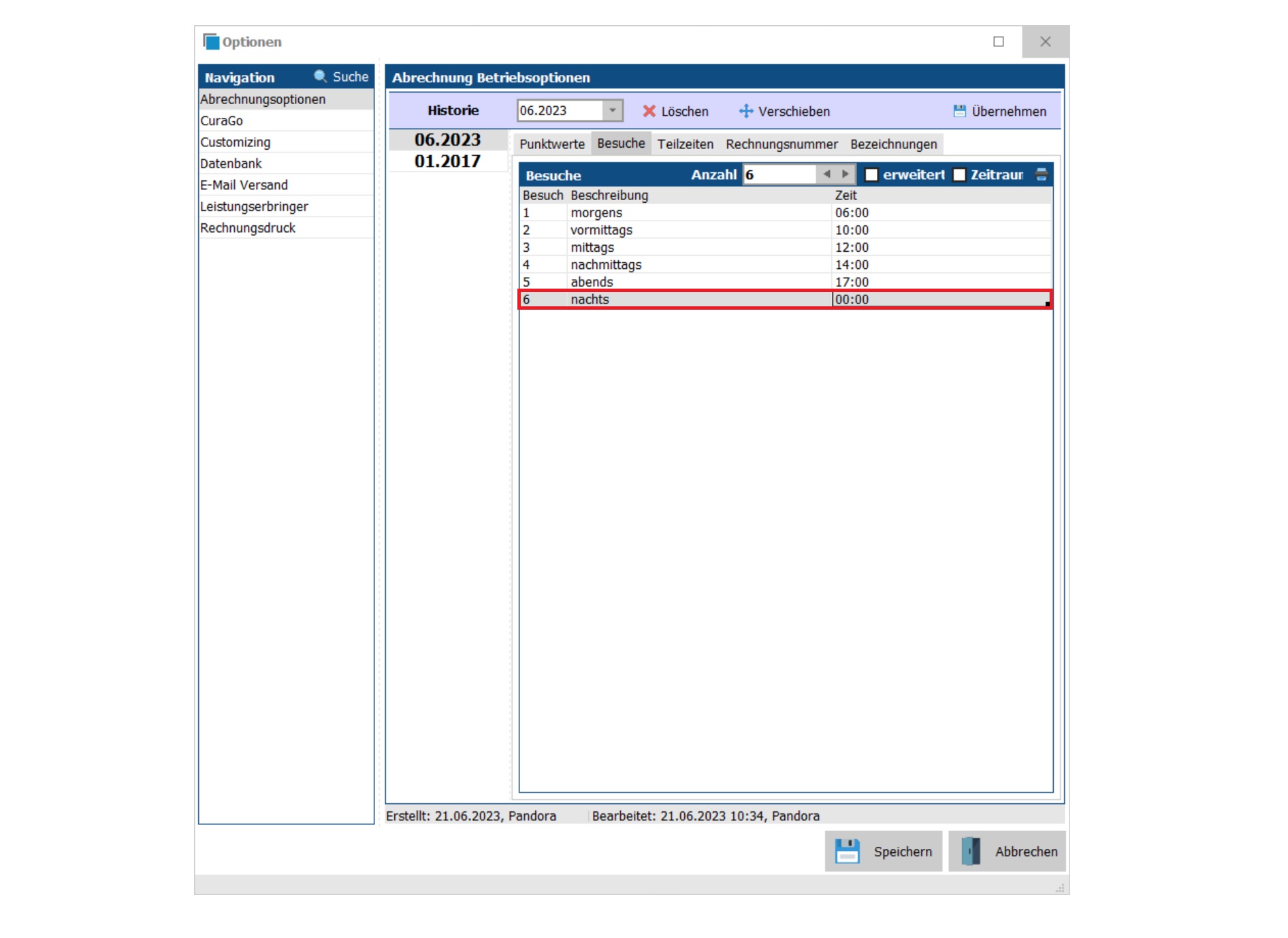The width and height of the screenshot is (1288, 938).
Task: Click the 14:00 time cell
Action: pos(942,265)
